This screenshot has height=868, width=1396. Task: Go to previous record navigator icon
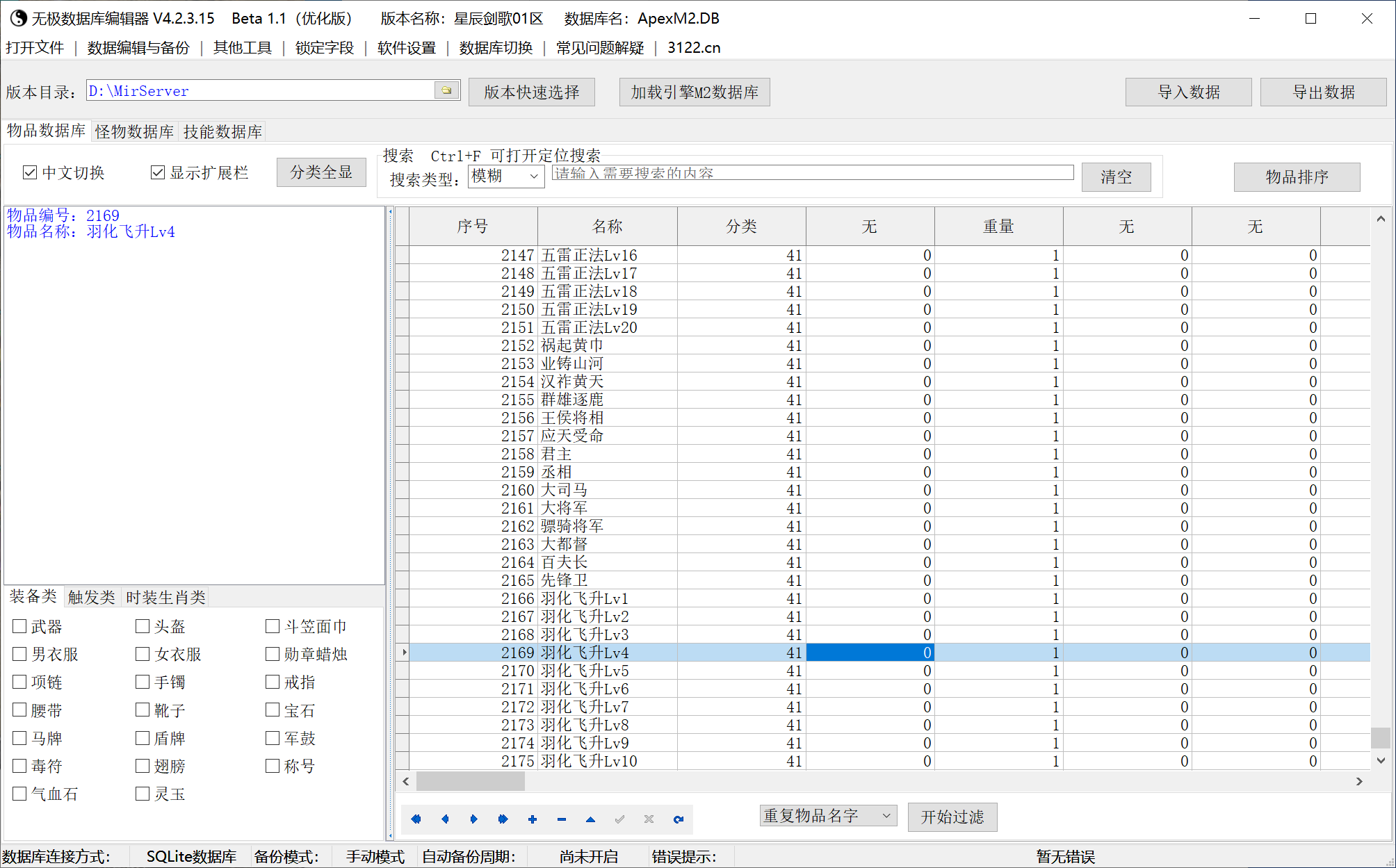(x=445, y=819)
